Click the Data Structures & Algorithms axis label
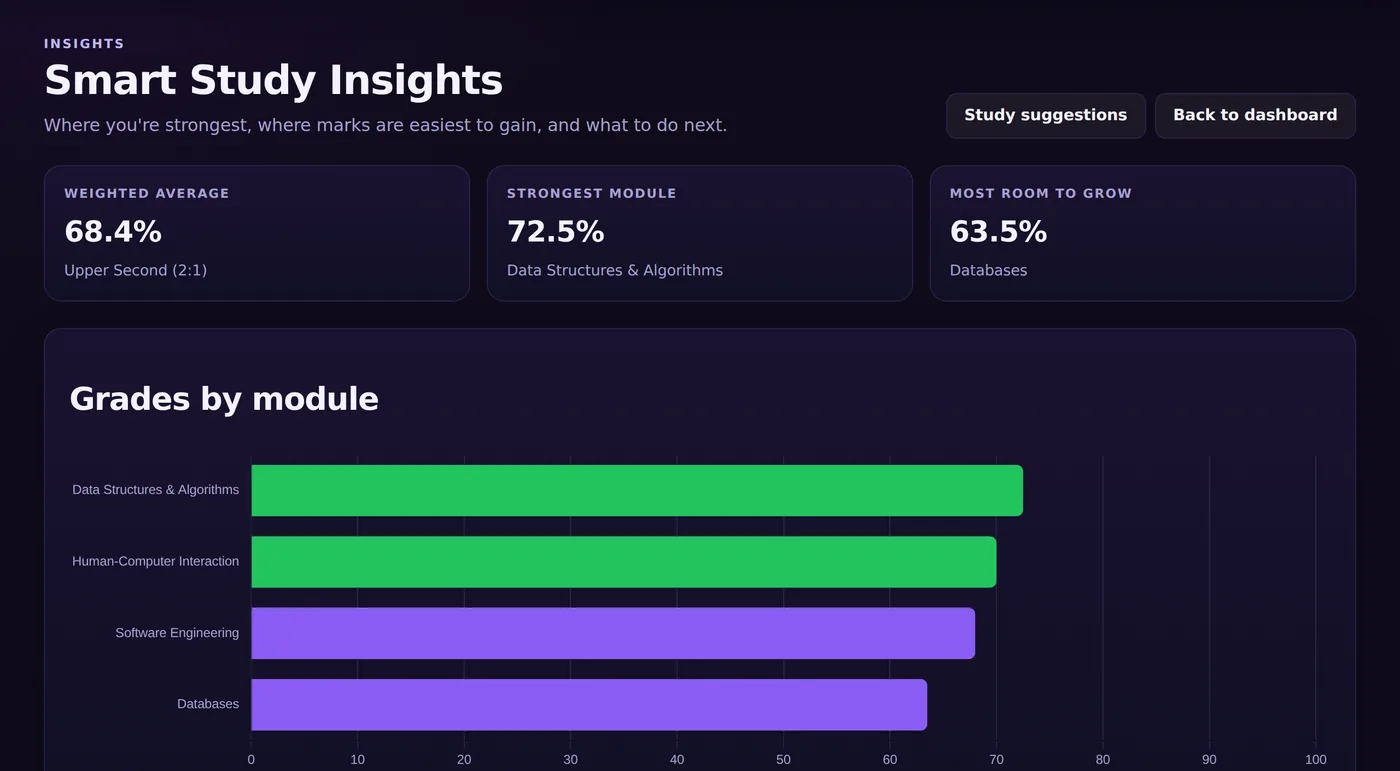The image size is (1400, 771). (156, 490)
